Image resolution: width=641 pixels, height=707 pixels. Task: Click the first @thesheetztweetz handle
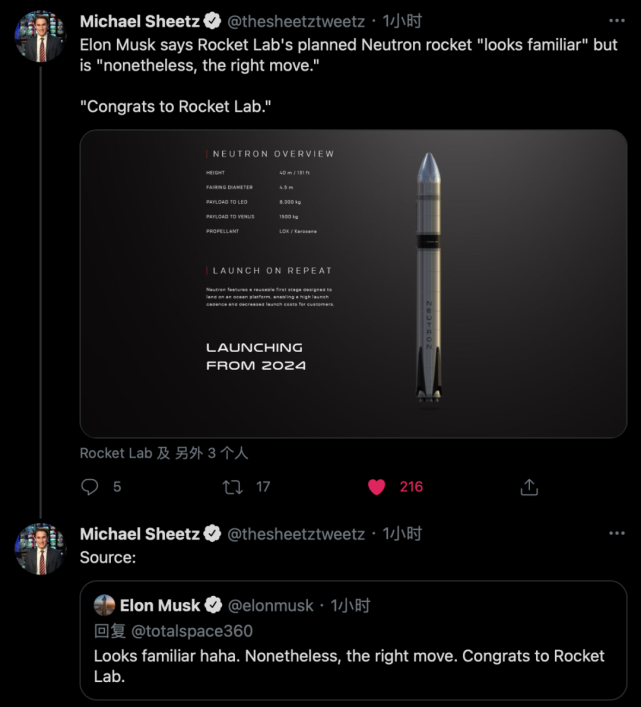[x=296, y=21]
